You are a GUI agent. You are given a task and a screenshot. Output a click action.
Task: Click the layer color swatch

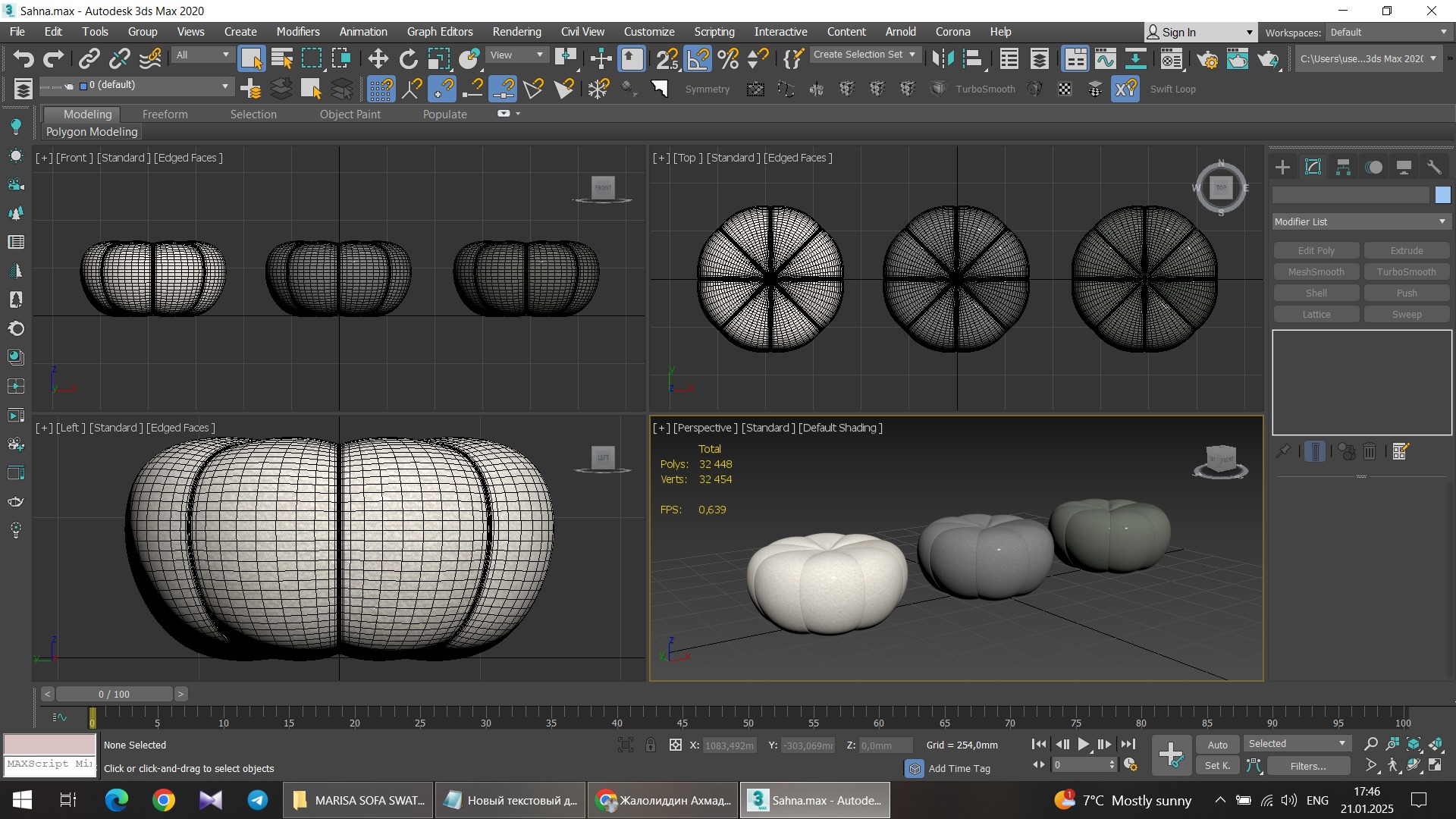(83, 86)
